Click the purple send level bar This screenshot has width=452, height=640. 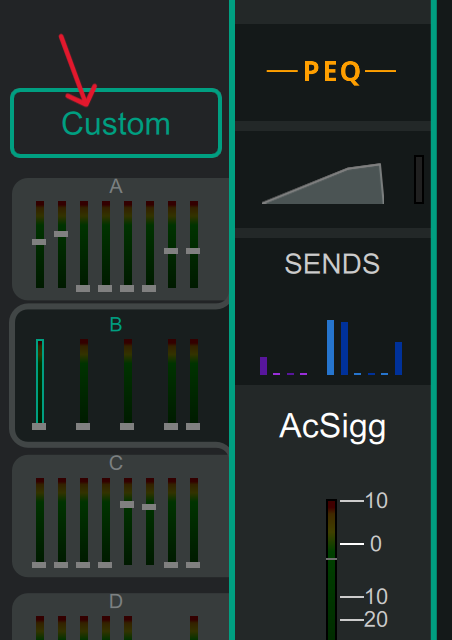click(263, 366)
